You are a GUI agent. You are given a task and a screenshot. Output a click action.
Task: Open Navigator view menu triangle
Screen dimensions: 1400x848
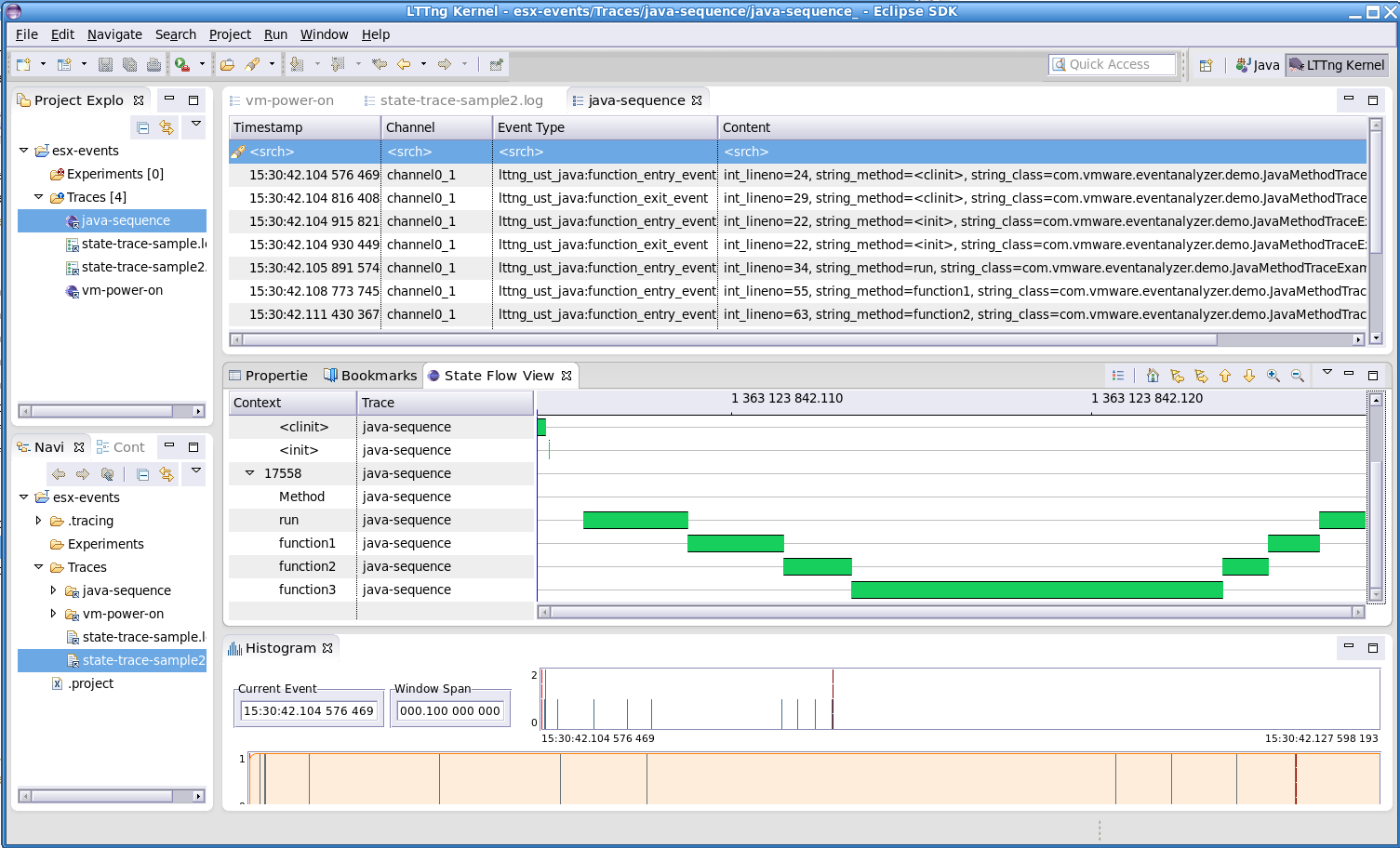(x=195, y=470)
